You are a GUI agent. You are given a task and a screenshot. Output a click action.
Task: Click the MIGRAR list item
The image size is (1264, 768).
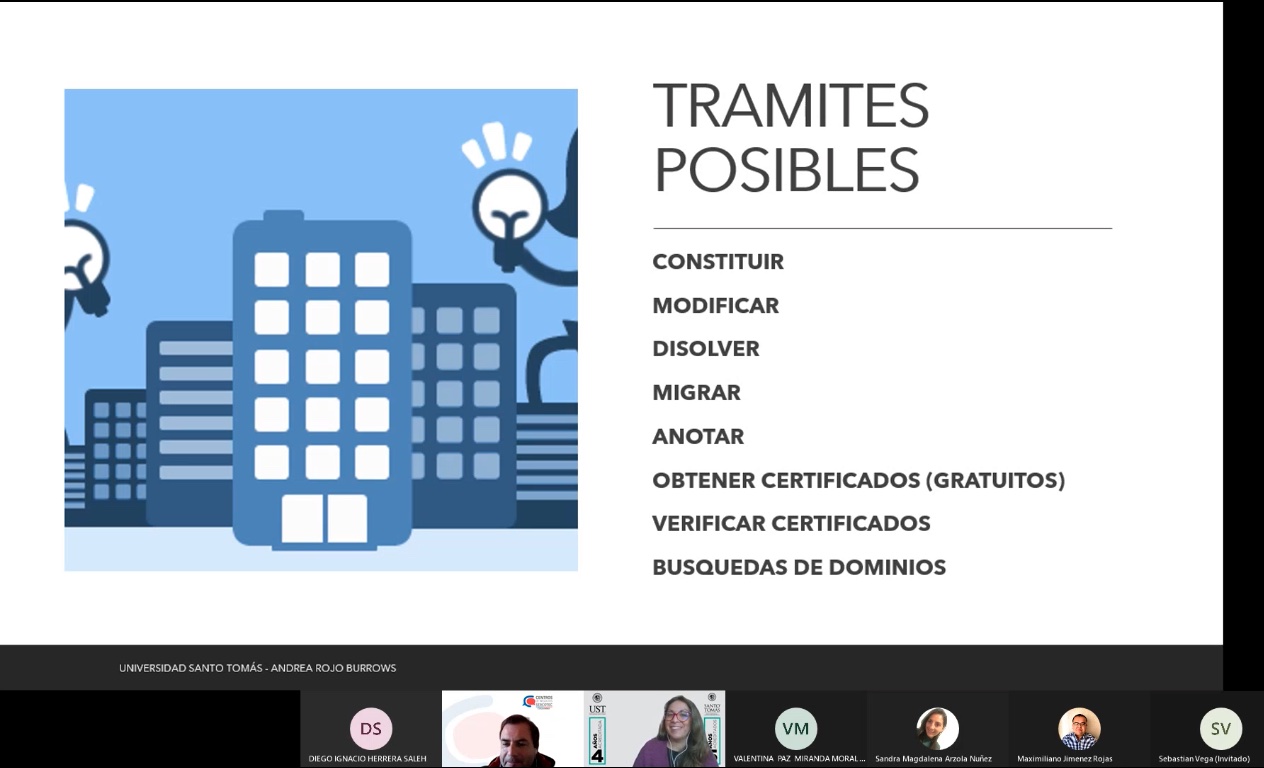point(696,393)
